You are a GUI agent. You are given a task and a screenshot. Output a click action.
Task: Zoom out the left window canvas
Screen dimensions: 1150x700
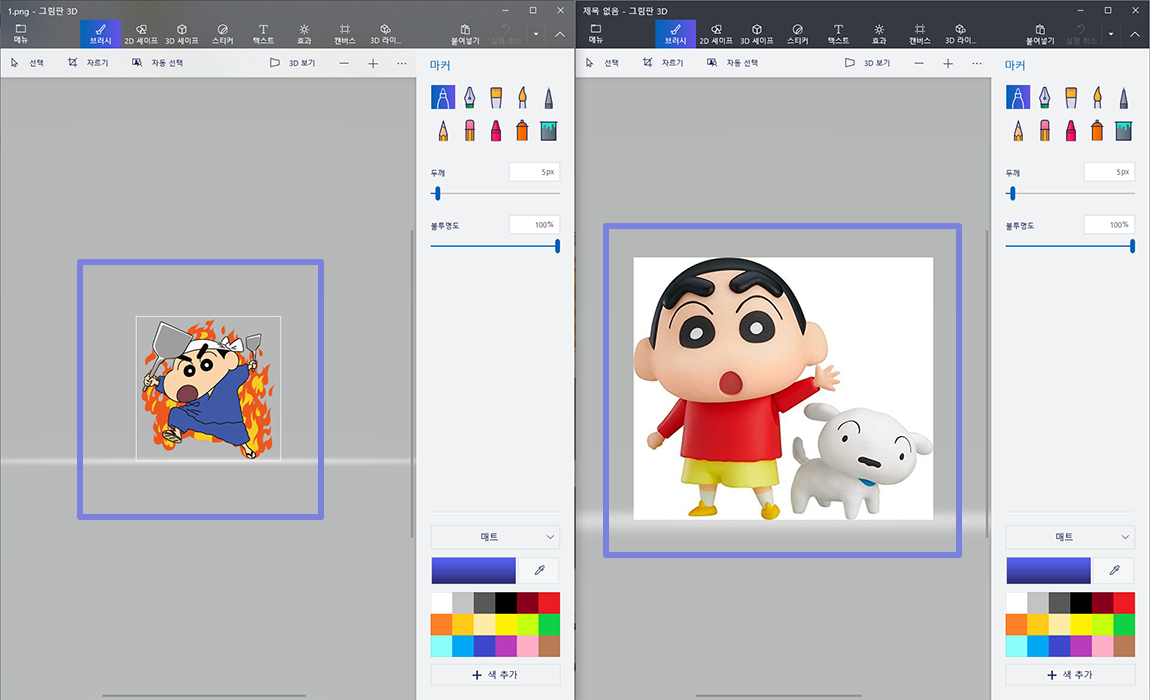[x=344, y=63]
